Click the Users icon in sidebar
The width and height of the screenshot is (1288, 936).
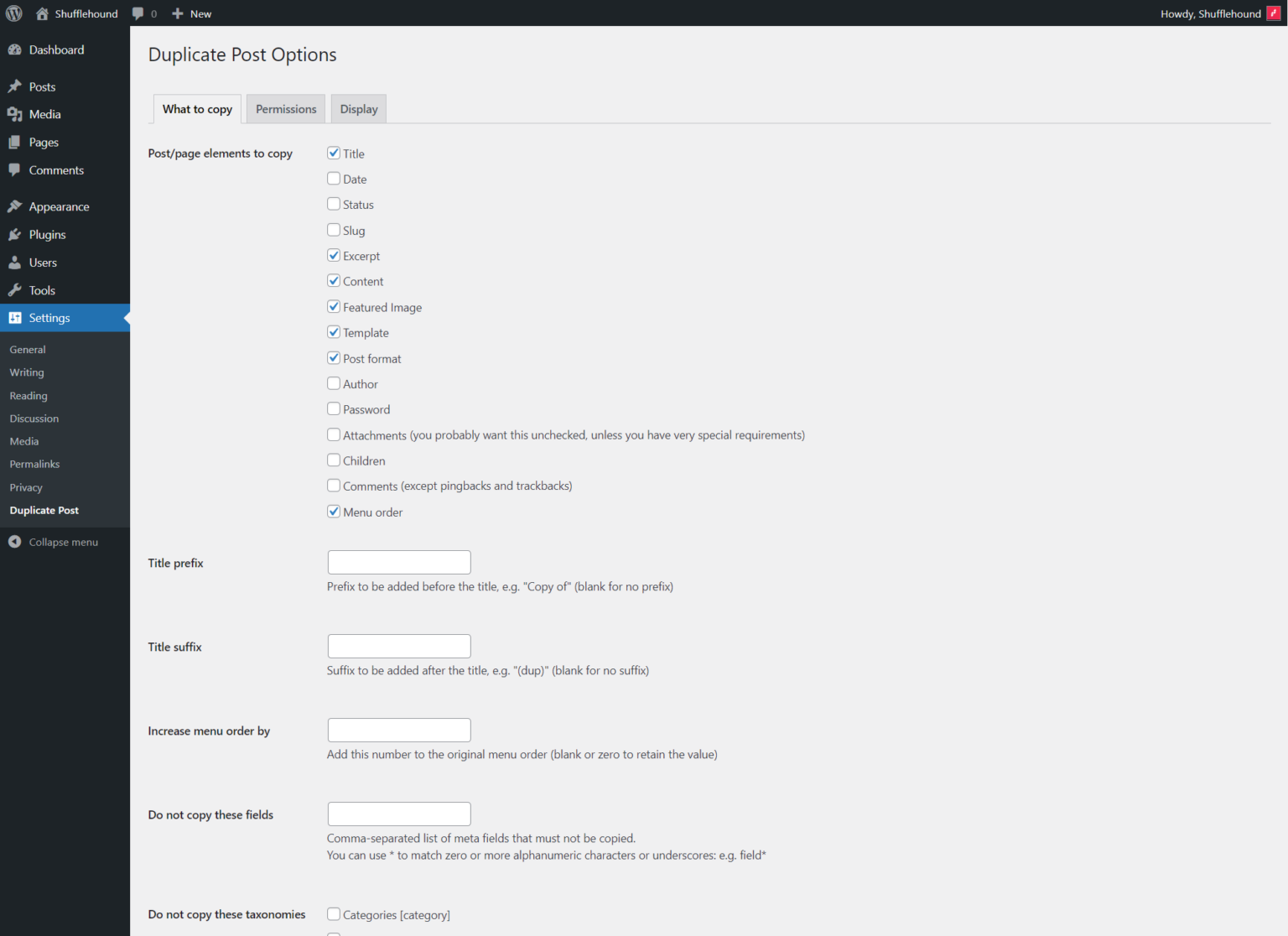15,263
